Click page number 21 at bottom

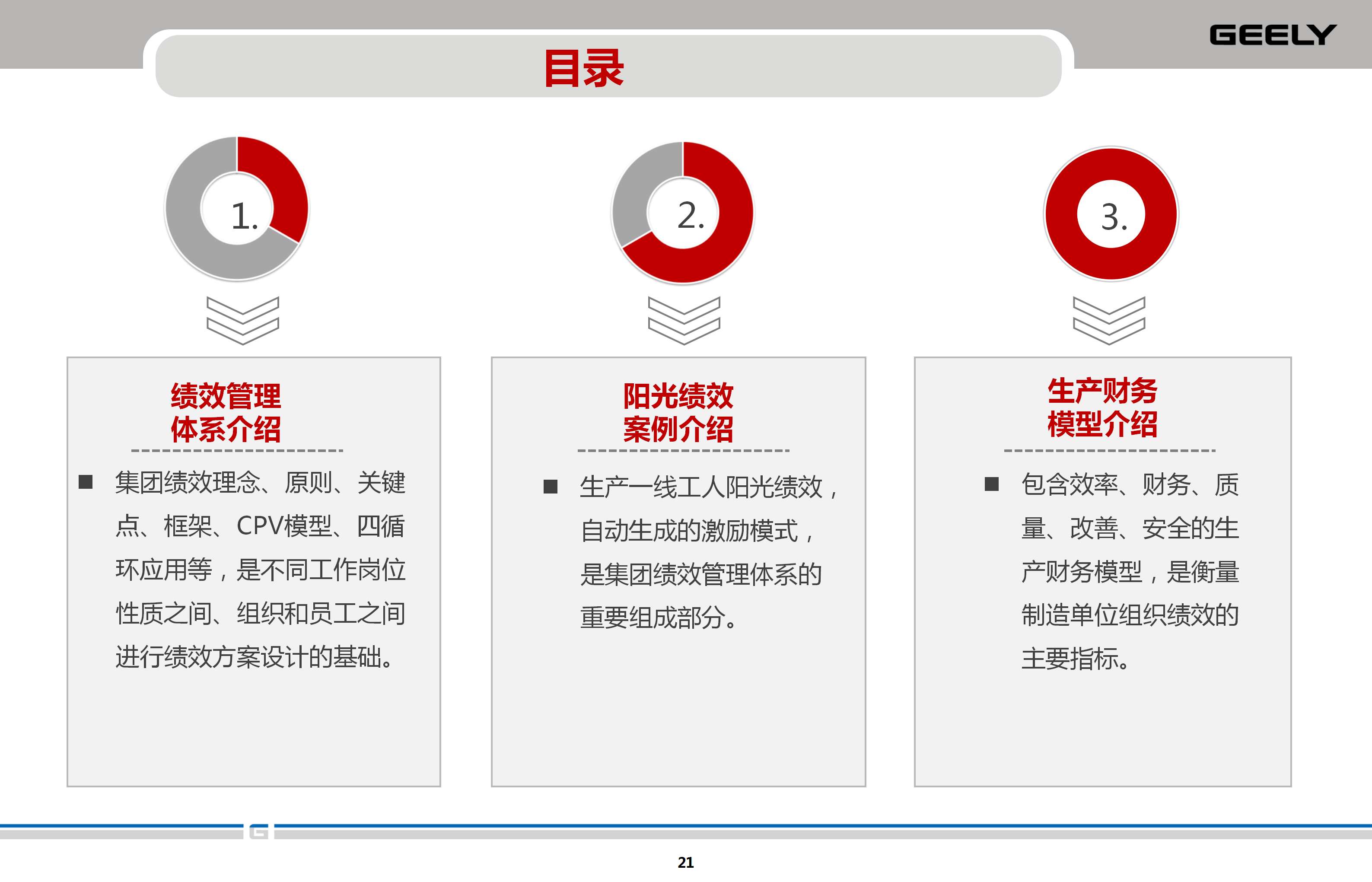pos(685,862)
